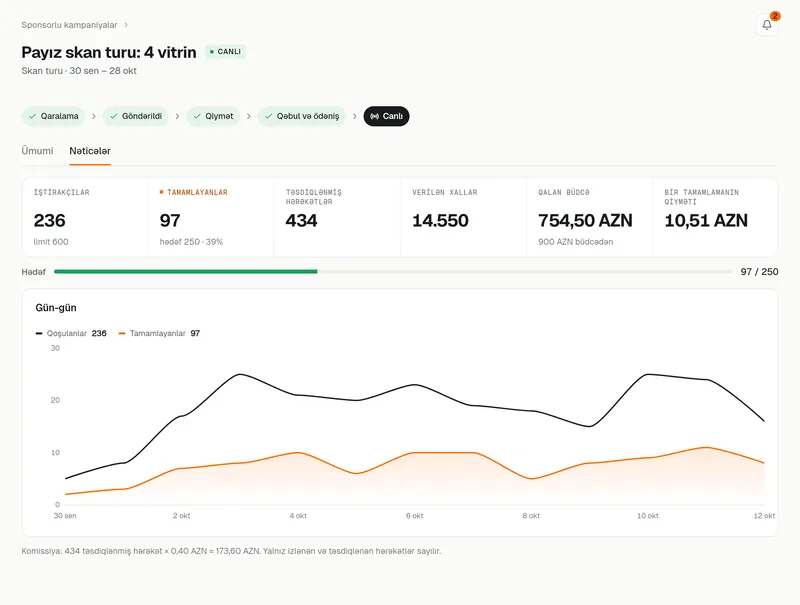Select the Qalan büdcə metric card
This screenshot has height=605, width=800.
click(589, 217)
